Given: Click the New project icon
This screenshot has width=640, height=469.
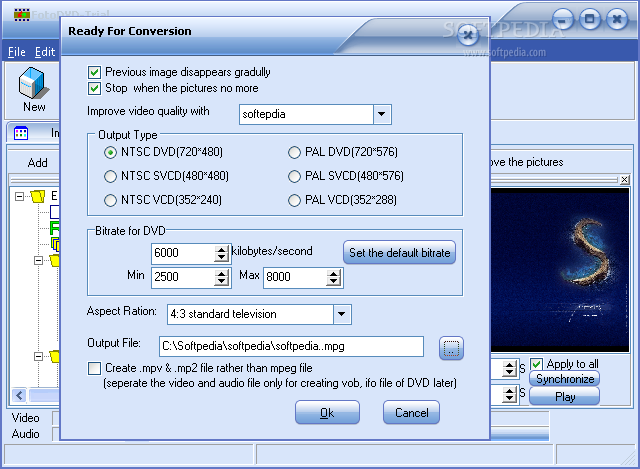Looking at the screenshot, I should pos(33,89).
